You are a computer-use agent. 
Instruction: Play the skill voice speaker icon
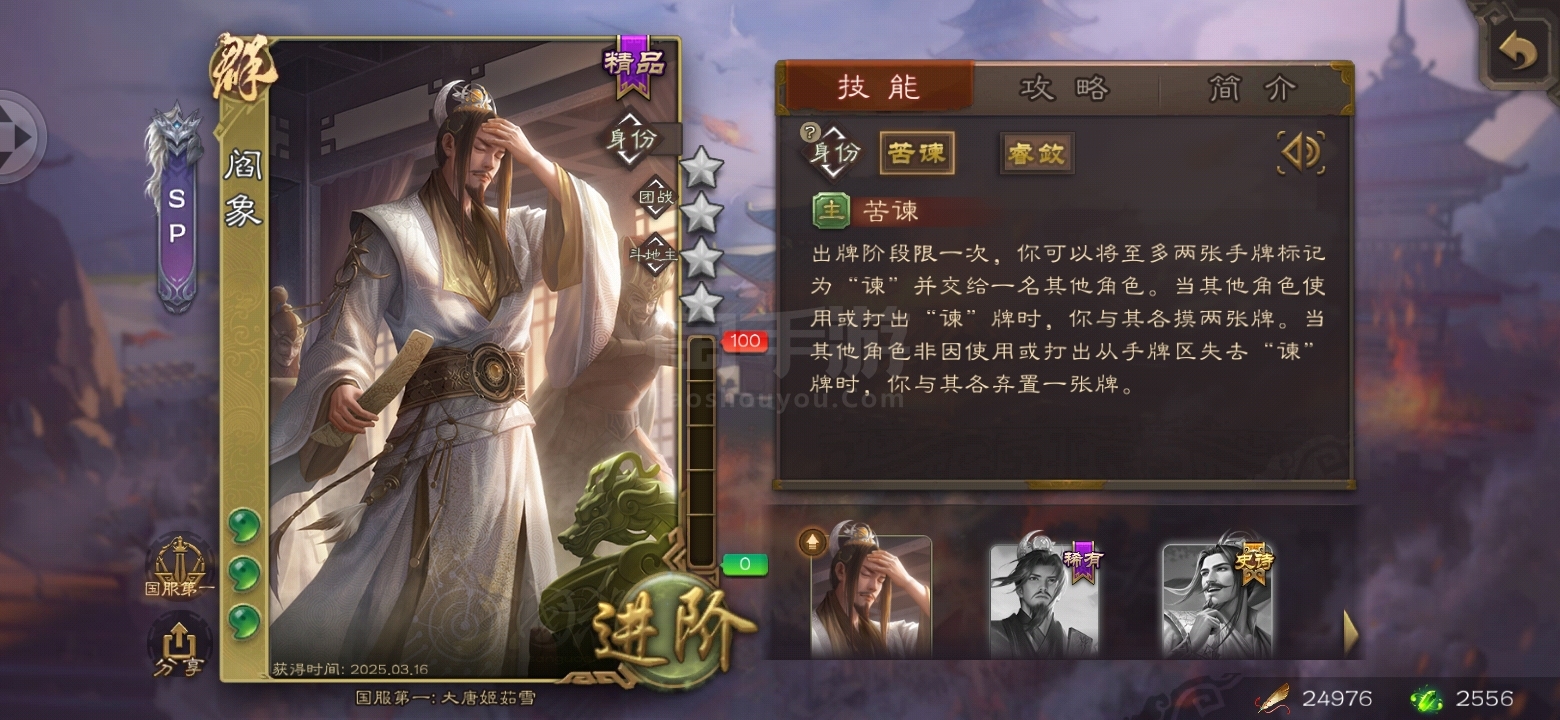1301,153
